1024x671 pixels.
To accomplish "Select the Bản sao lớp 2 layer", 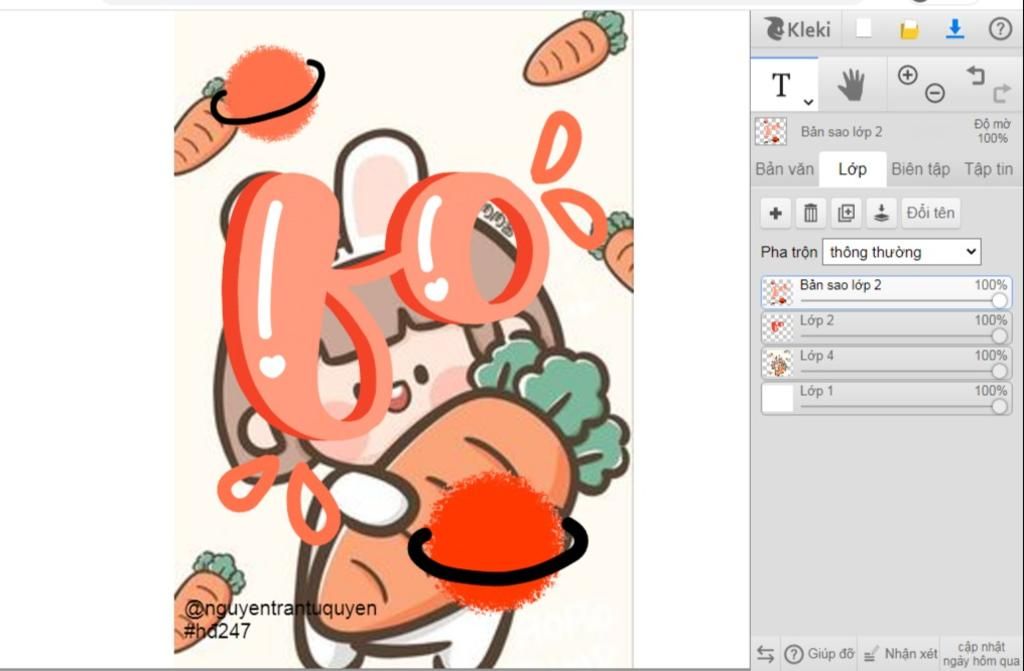I will tap(886, 291).
